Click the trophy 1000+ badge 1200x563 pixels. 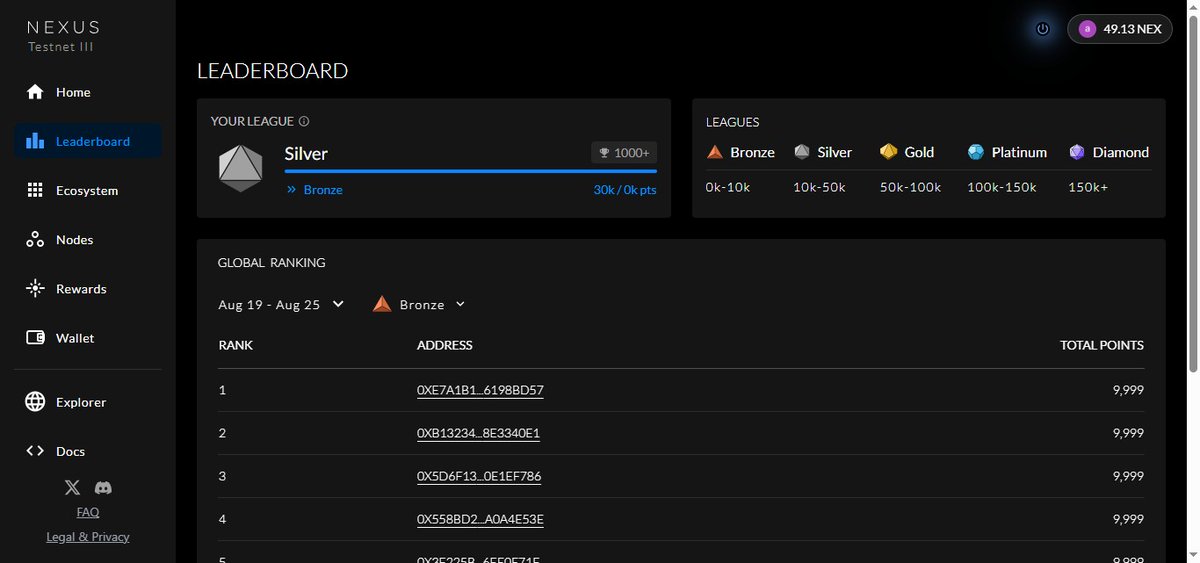pyautogui.click(x=624, y=153)
